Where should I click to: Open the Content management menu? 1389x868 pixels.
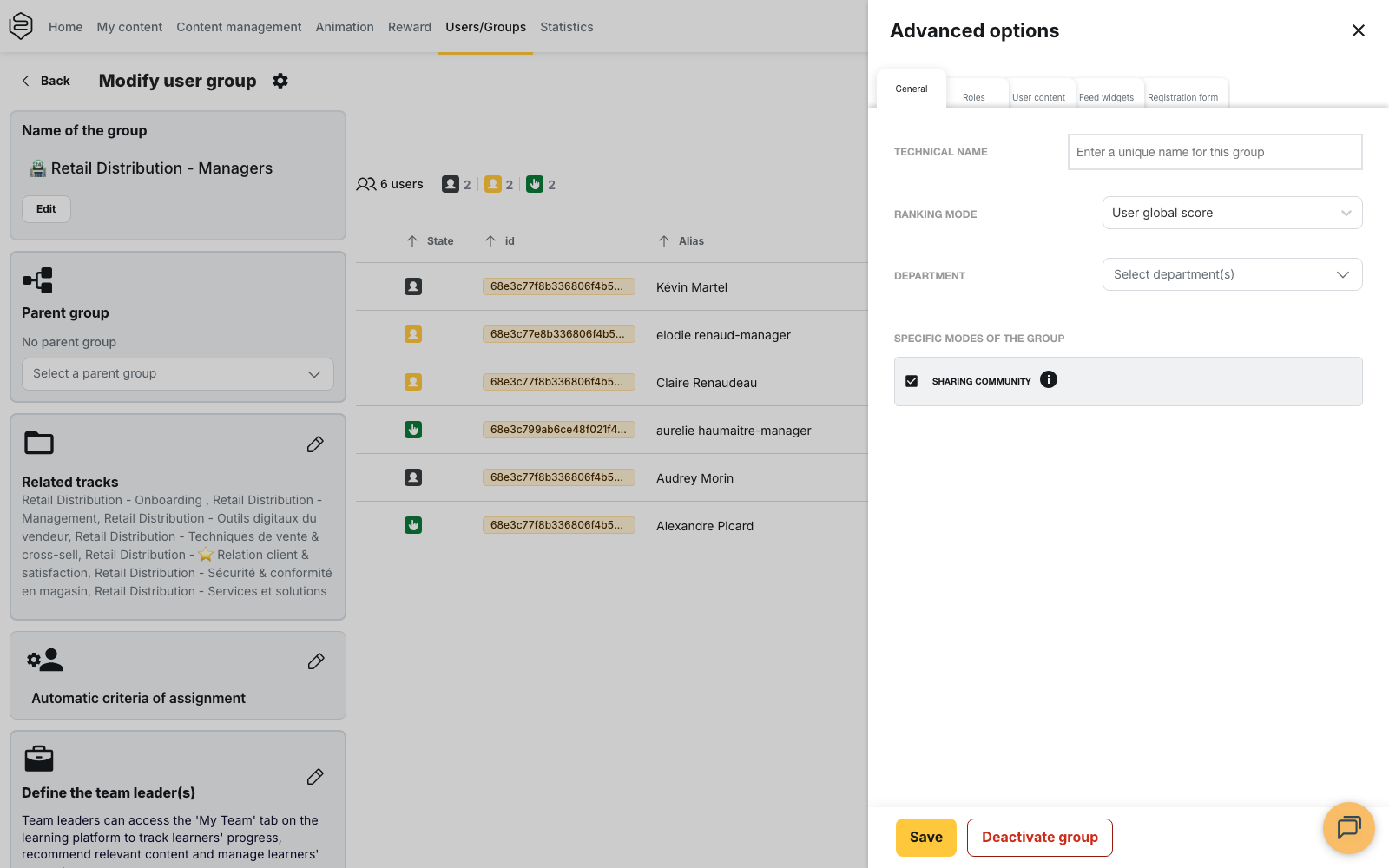point(239,27)
